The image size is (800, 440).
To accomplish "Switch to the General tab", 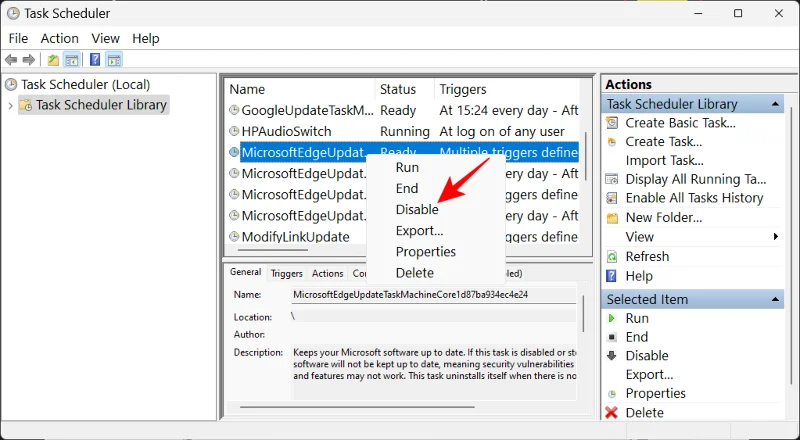I will click(245, 272).
